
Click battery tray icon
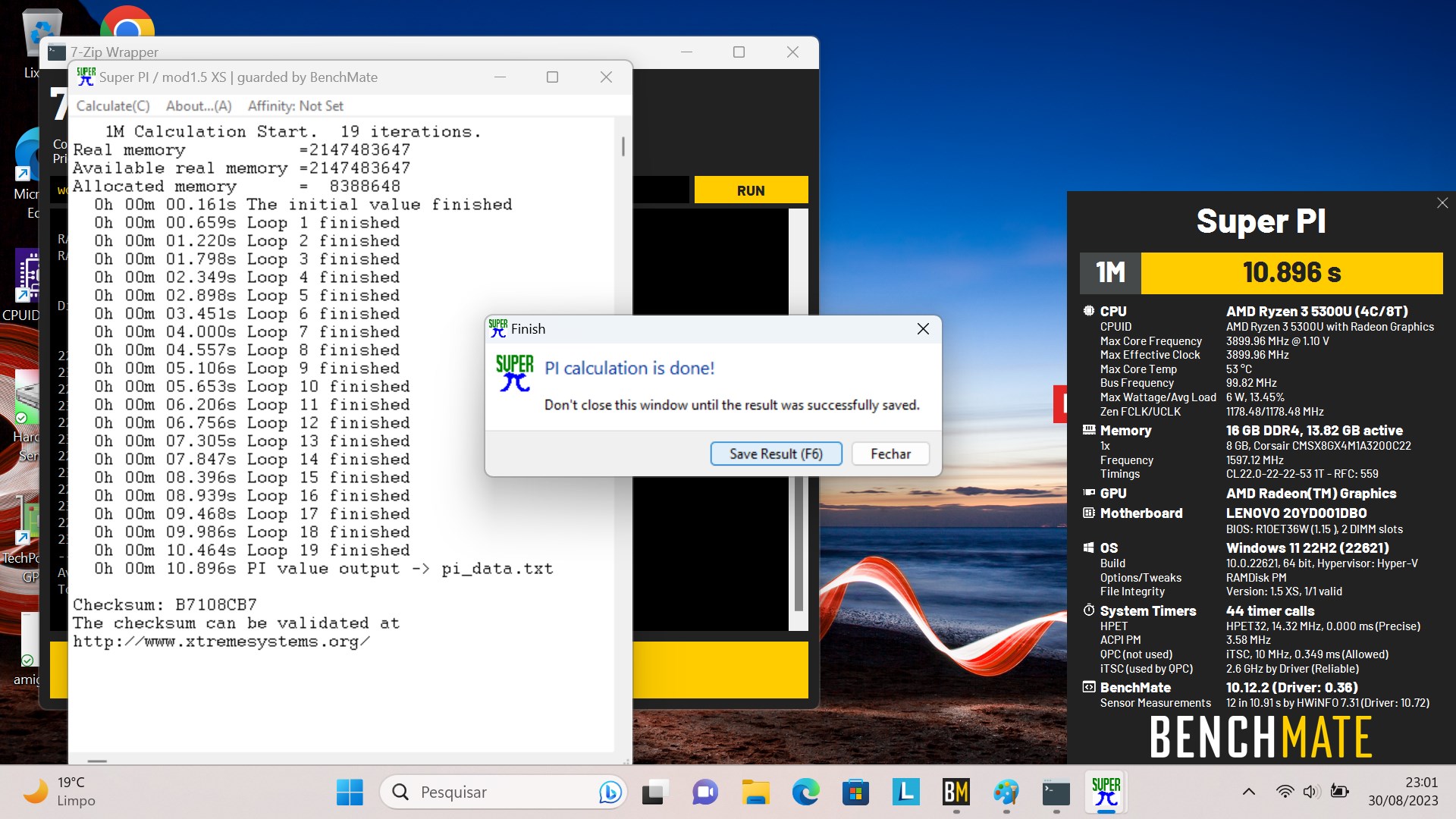click(1339, 792)
